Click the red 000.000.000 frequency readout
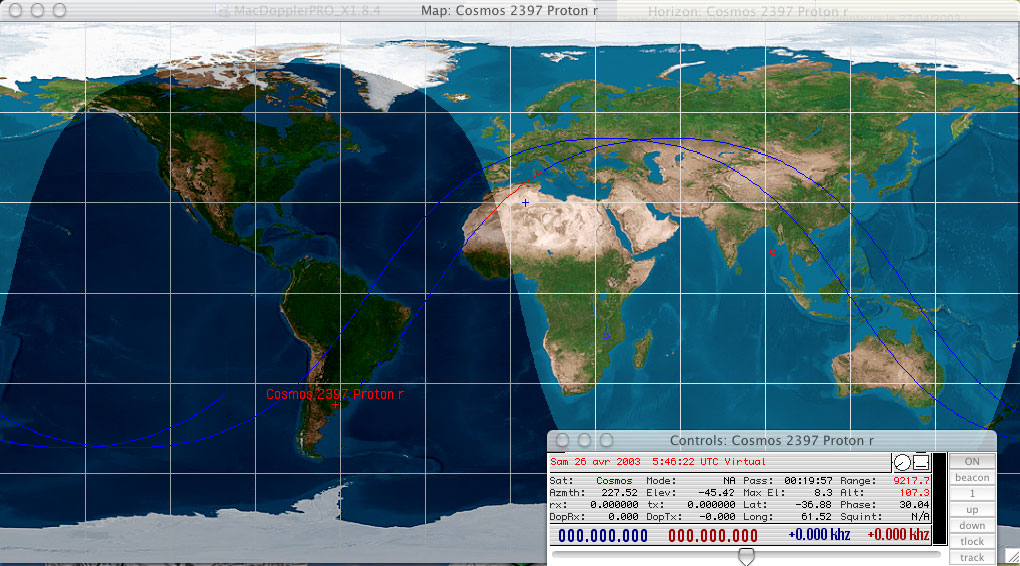Viewport: 1020px width, 566px height. 713,536
